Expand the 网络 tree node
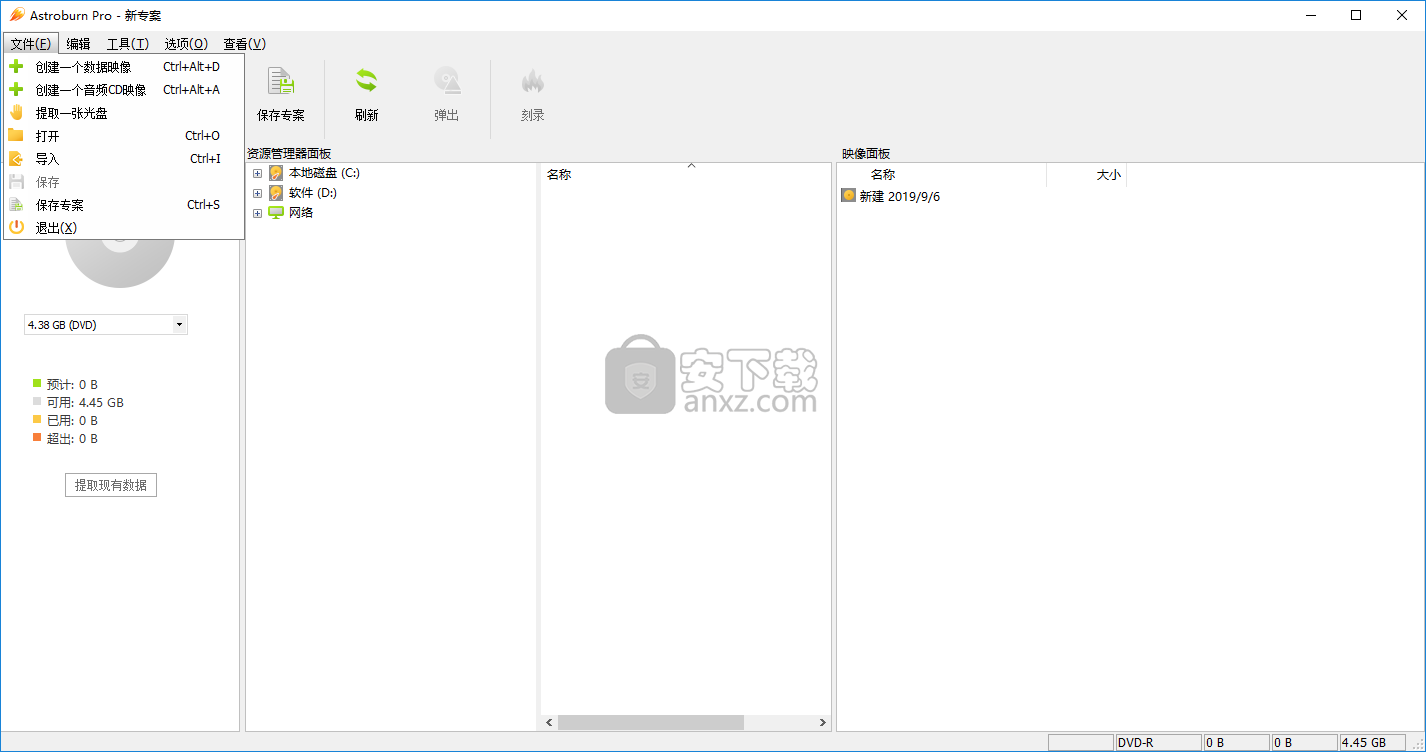This screenshot has width=1426, height=752. (257, 213)
